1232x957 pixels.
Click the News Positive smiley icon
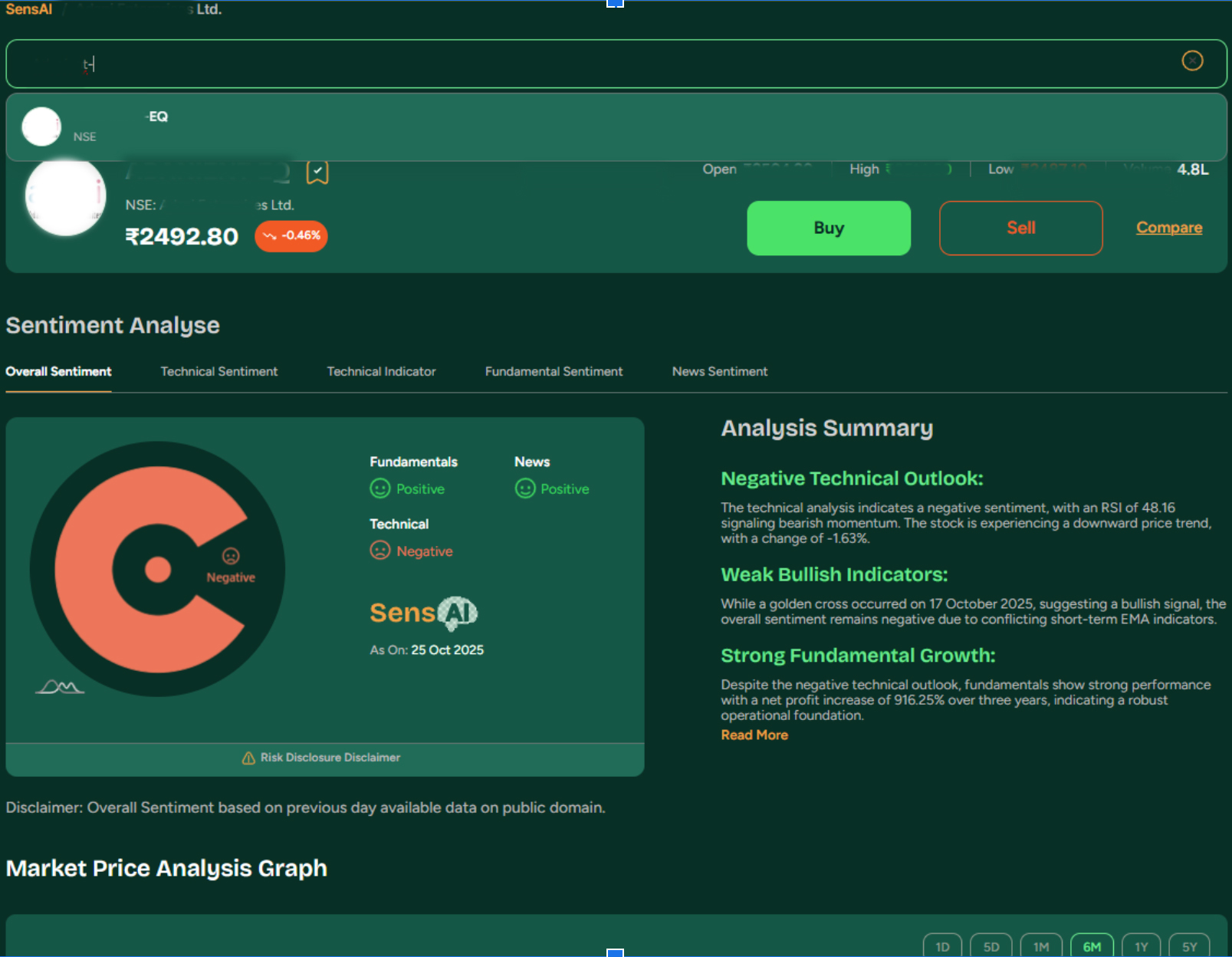click(x=525, y=488)
